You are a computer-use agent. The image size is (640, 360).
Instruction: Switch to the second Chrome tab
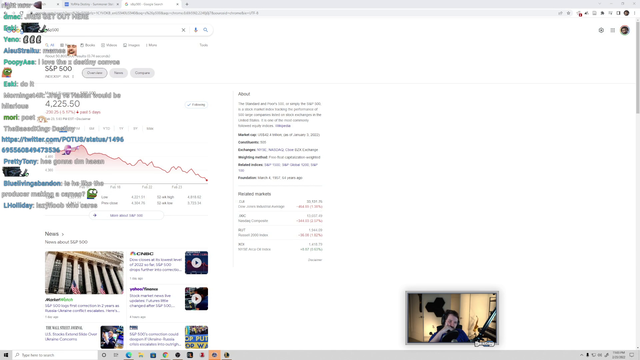coord(91,4)
